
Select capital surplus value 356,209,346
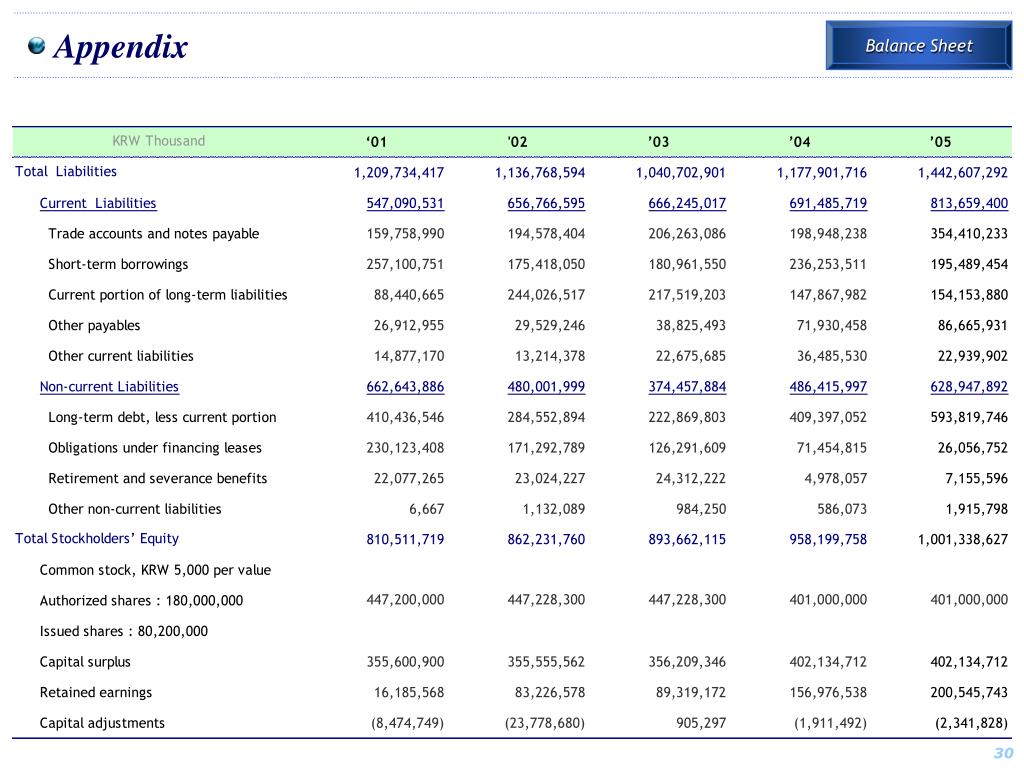click(687, 662)
